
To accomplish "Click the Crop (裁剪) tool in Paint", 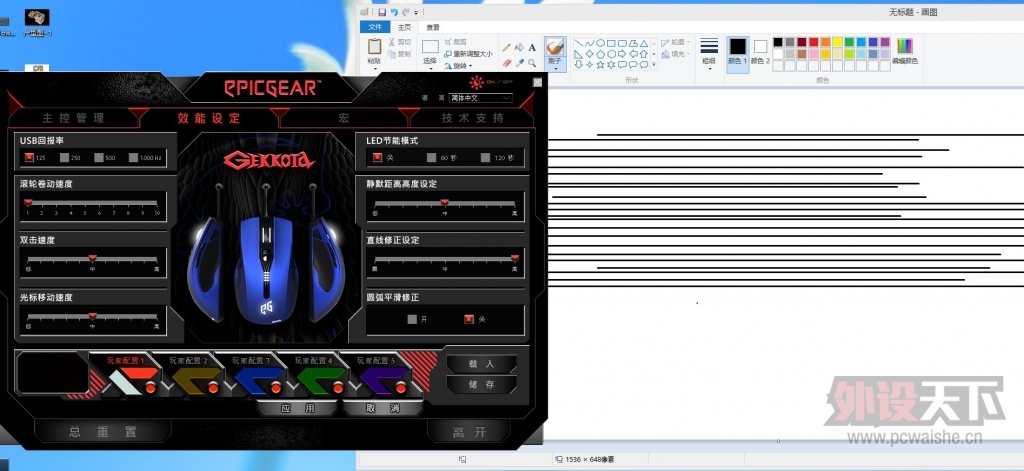I will click(x=456, y=42).
